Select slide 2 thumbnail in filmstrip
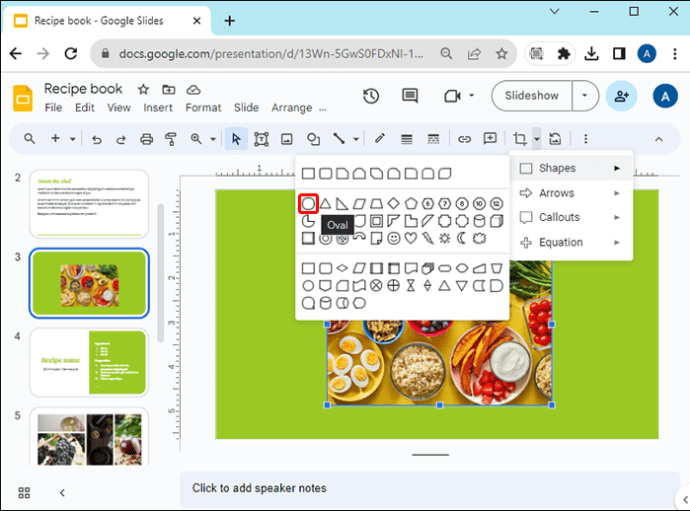 point(89,204)
